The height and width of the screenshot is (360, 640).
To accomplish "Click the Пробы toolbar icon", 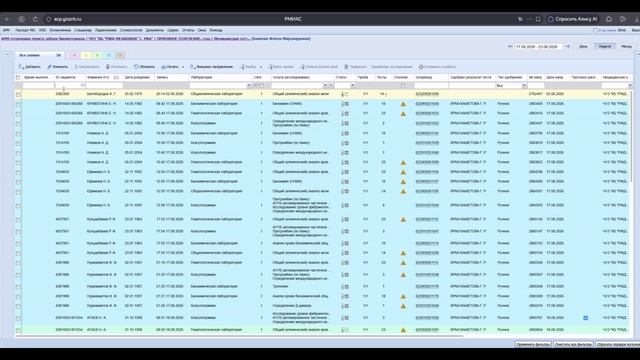I will coord(242,67).
